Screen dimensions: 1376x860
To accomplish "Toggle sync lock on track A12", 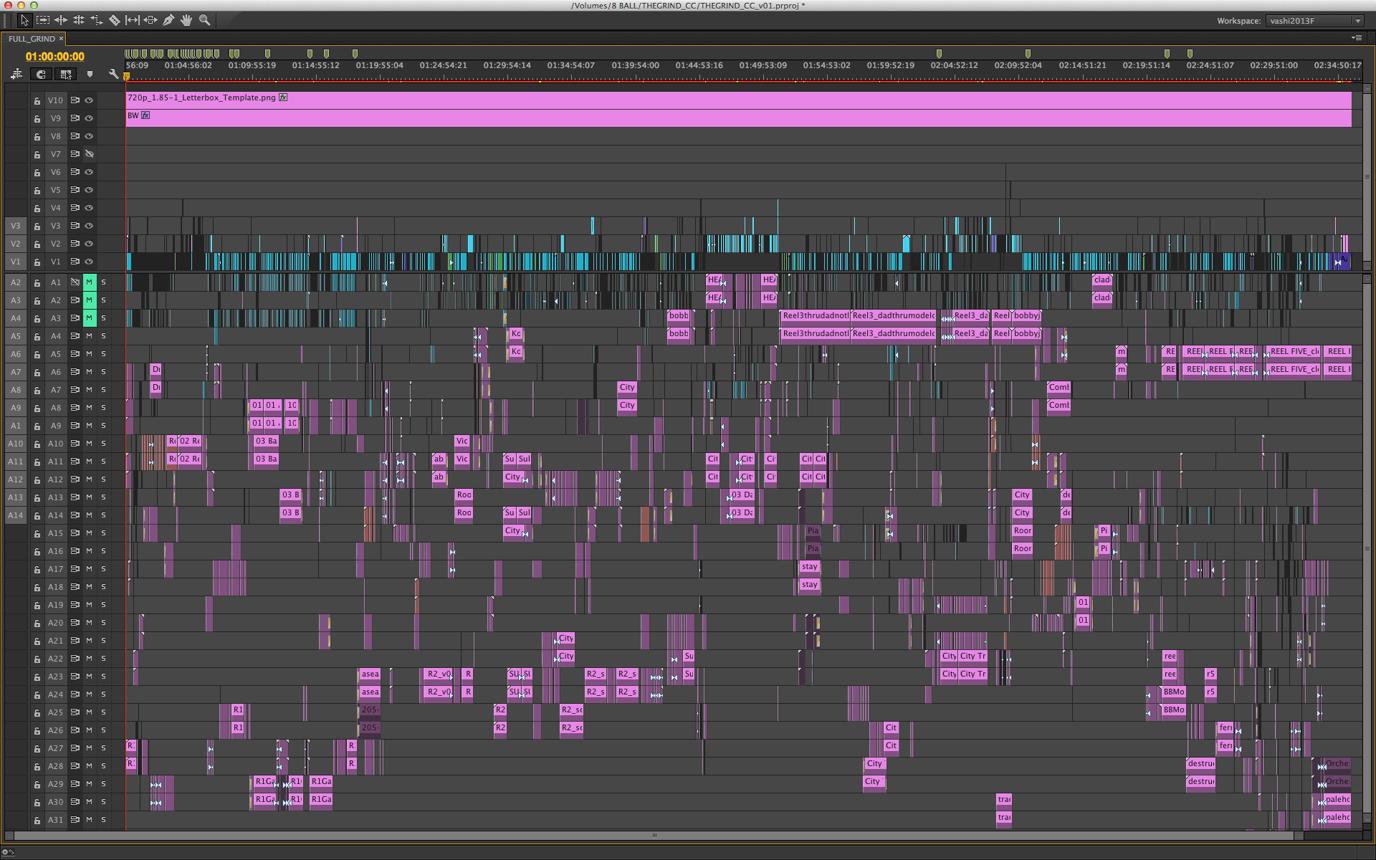I will coord(74,479).
